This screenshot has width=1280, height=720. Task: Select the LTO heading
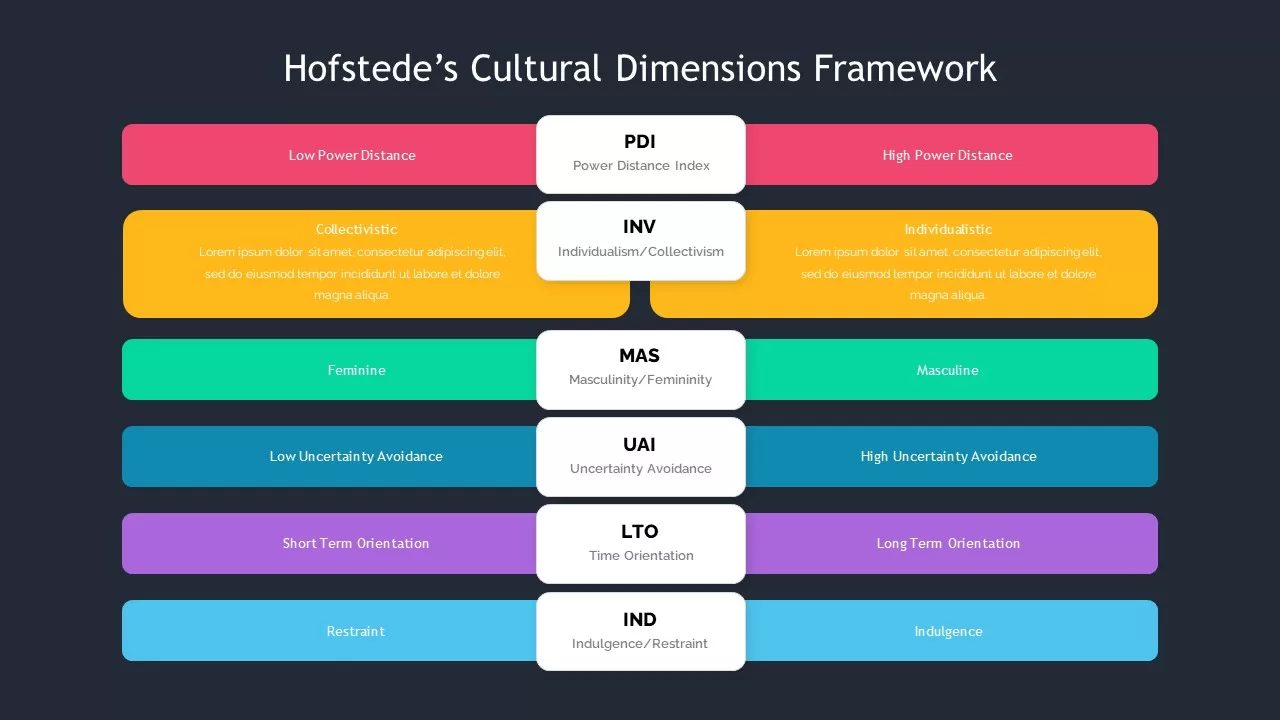pos(640,532)
